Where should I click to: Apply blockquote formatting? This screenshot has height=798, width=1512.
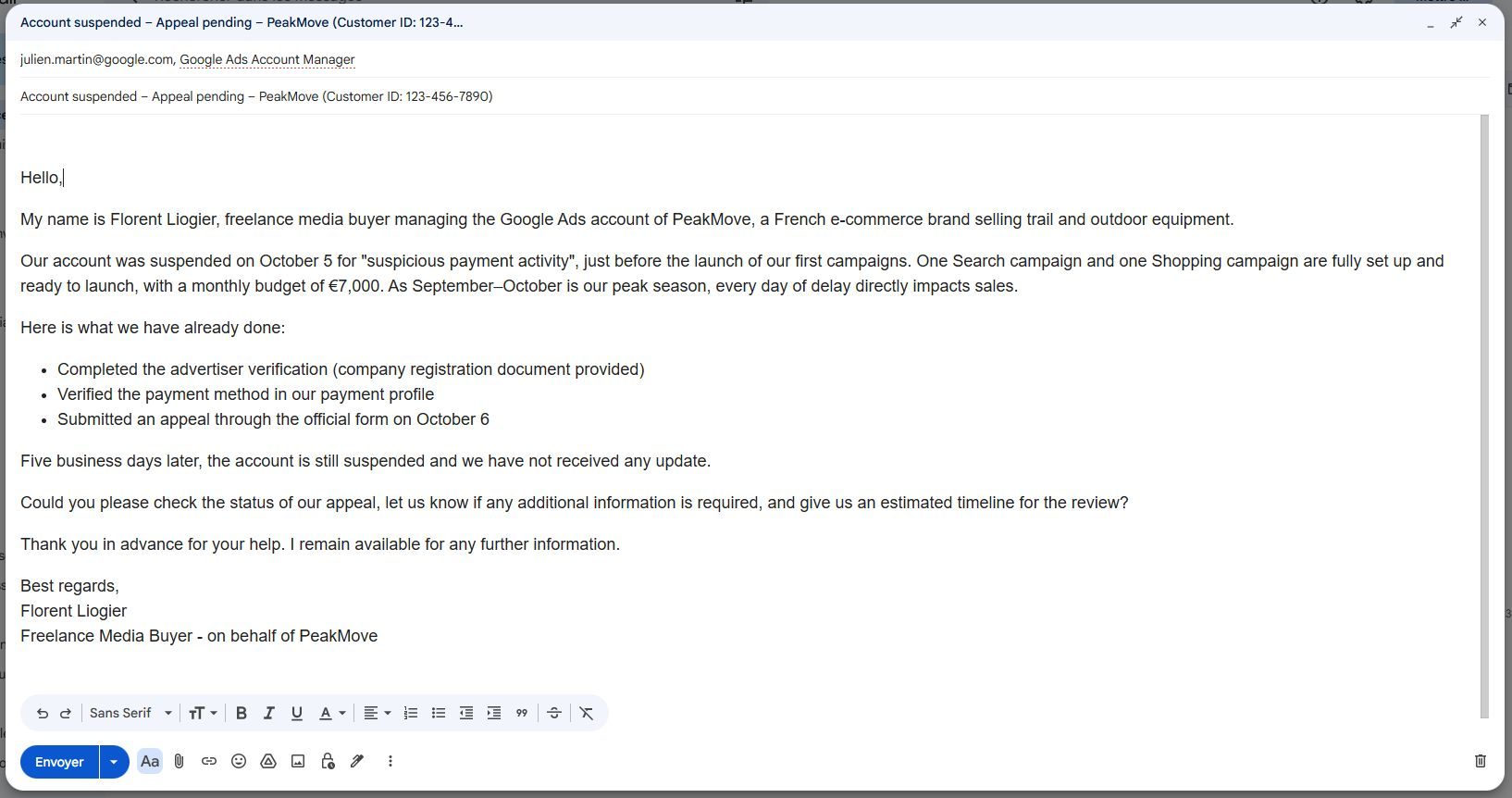[x=522, y=713]
